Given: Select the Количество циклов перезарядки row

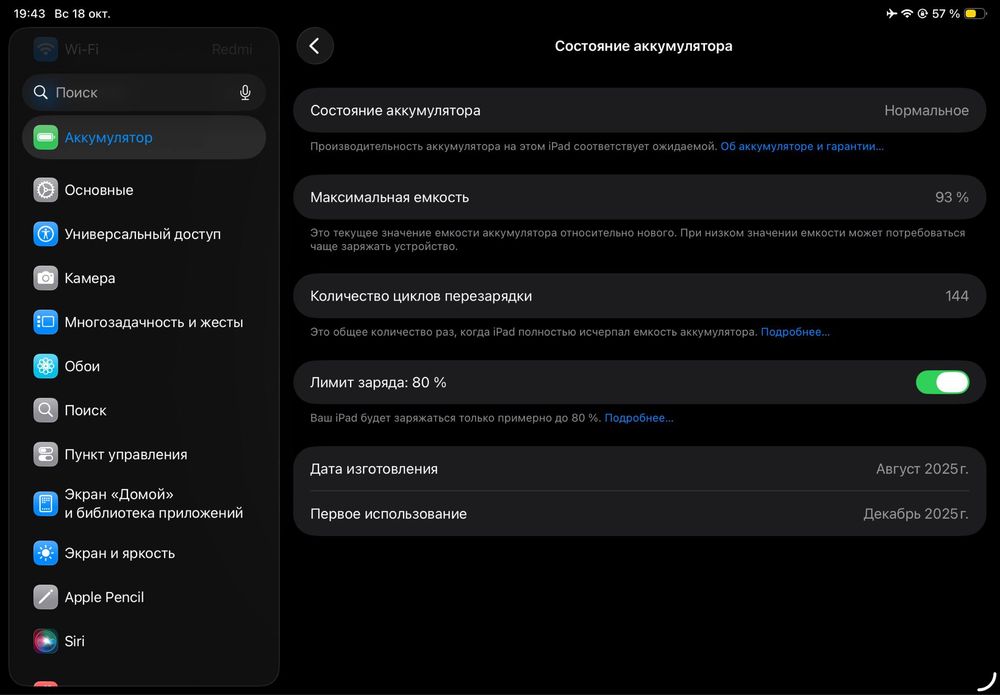Looking at the screenshot, I should click(640, 296).
